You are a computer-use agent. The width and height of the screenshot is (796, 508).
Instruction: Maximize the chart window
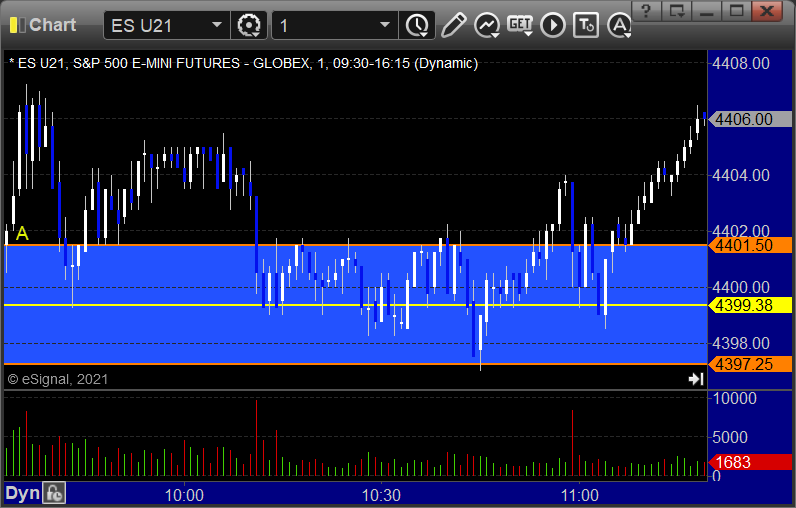737,11
